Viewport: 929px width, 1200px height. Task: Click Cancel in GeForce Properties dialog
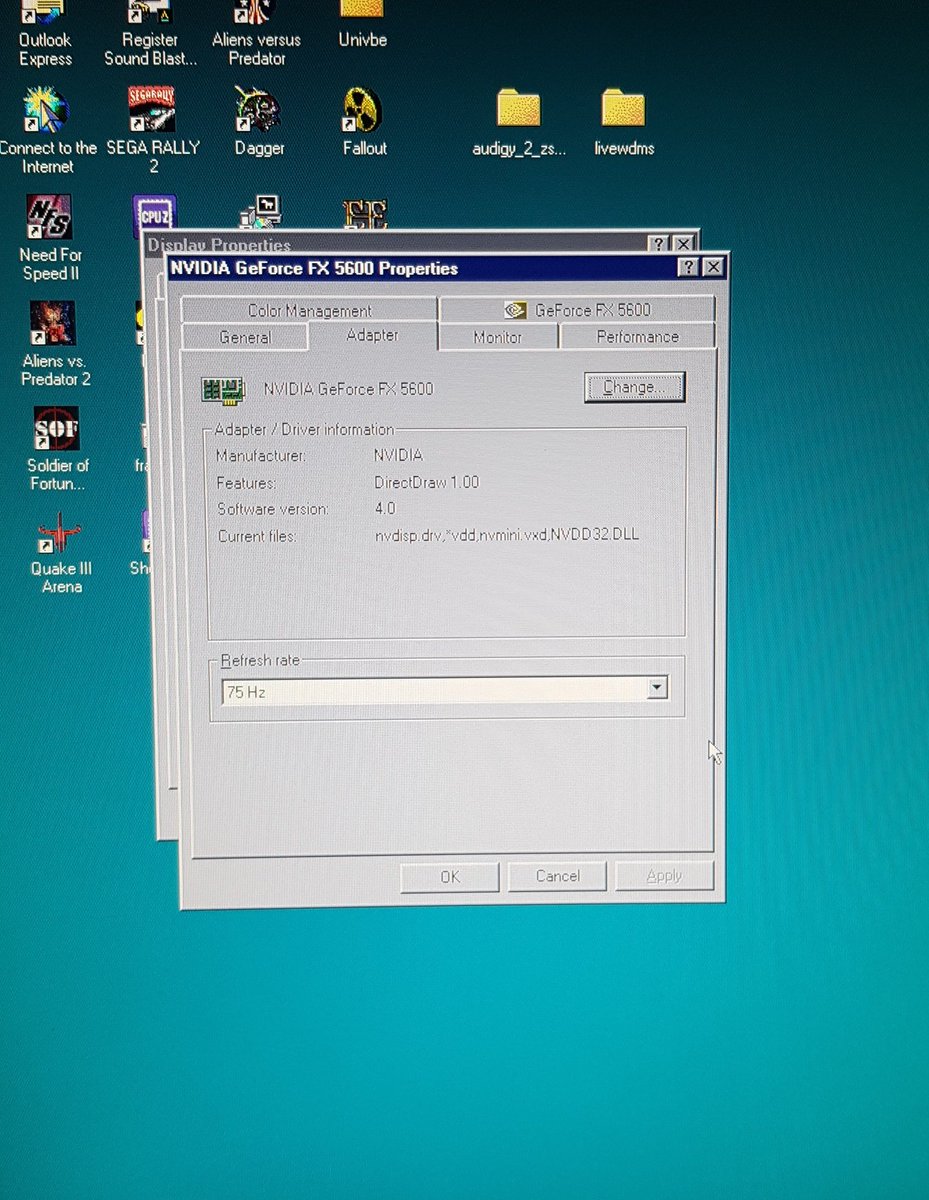tap(557, 876)
